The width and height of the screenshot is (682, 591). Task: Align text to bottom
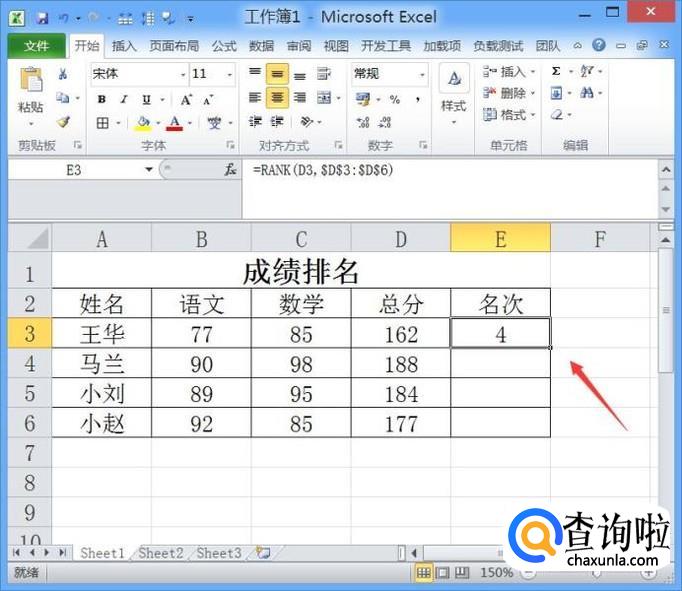pyautogui.click(x=300, y=75)
